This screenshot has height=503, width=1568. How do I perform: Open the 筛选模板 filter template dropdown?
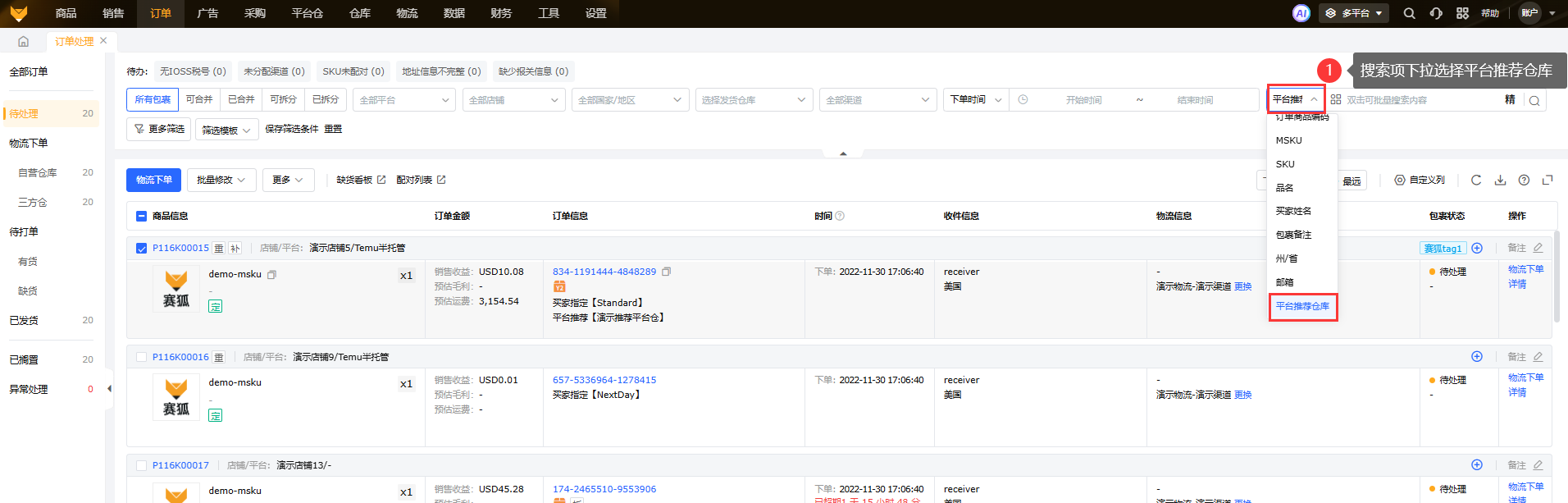(x=226, y=130)
